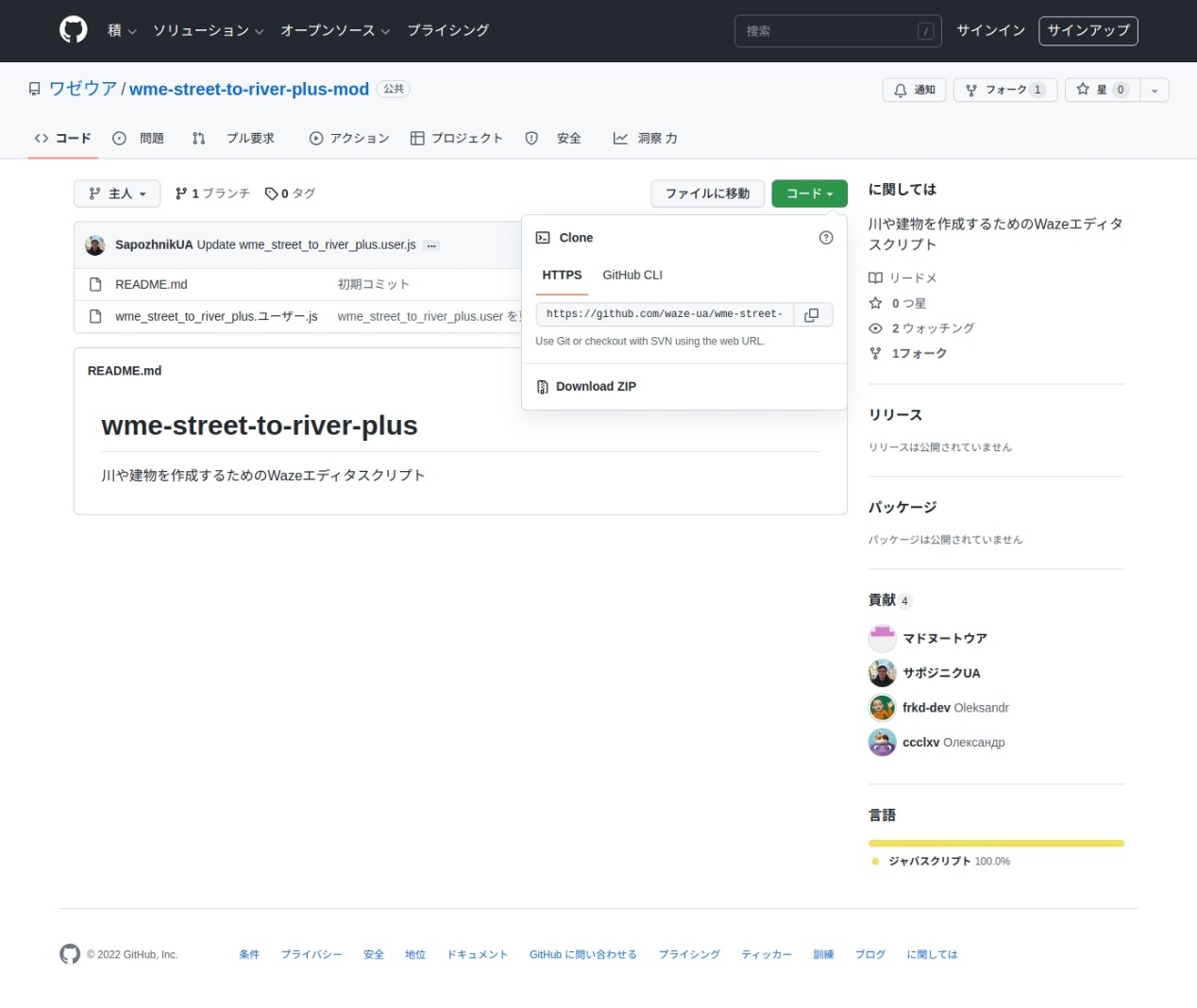Viewport: 1197px width, 1008px height.
Task: Click the GitHub logo in footer
Action: pyautogui.click(x=70, y=954)
